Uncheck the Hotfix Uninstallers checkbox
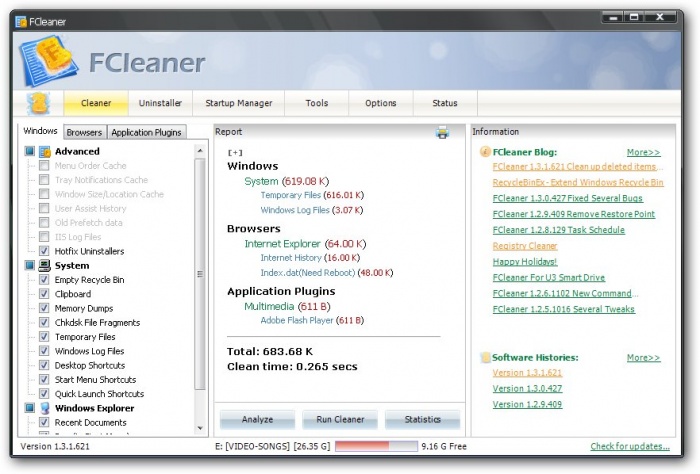 click(x=44, y=251)
